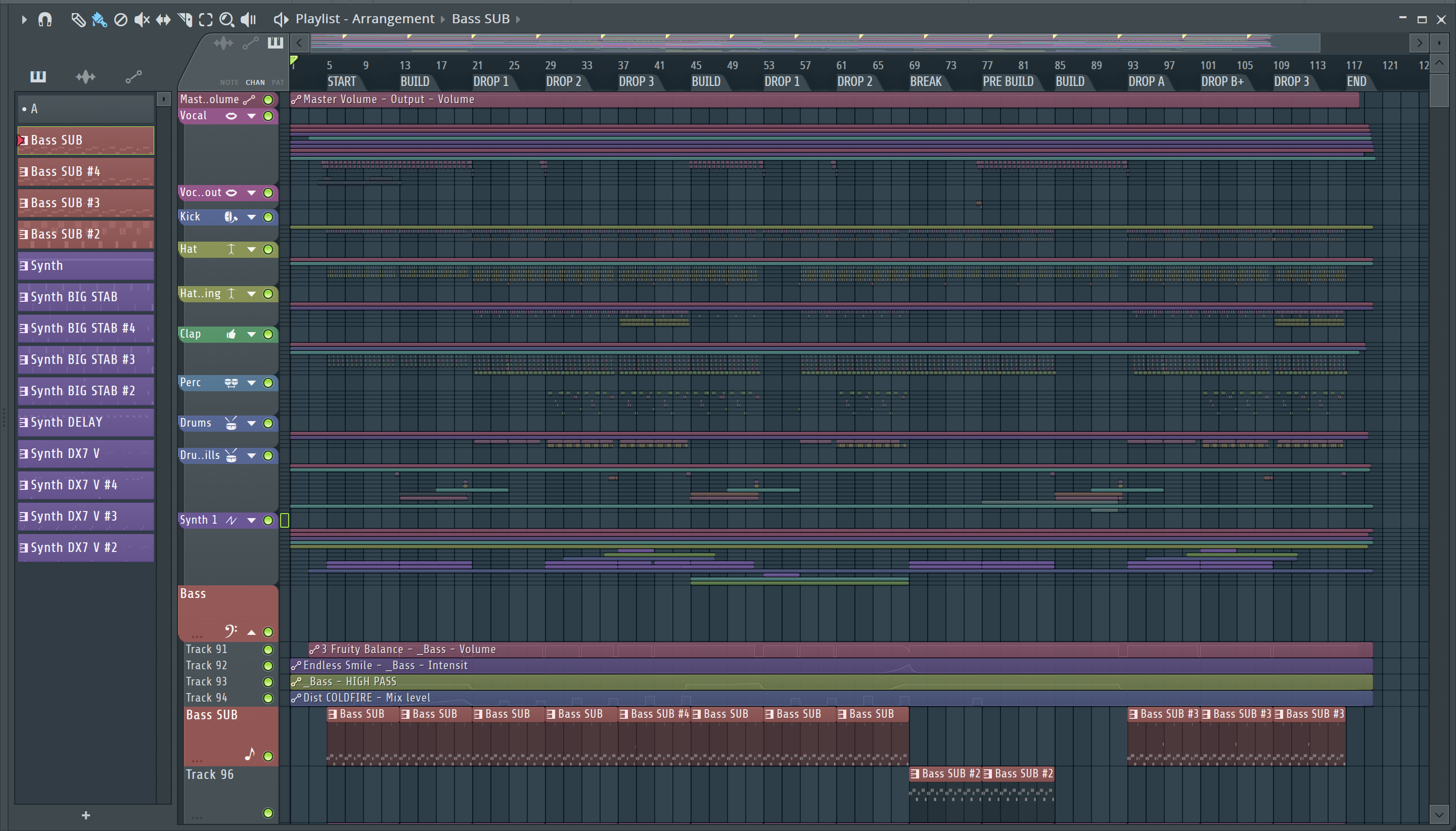
Task: Click the bass clef icon on the Bass group
Action: point(231,631)
